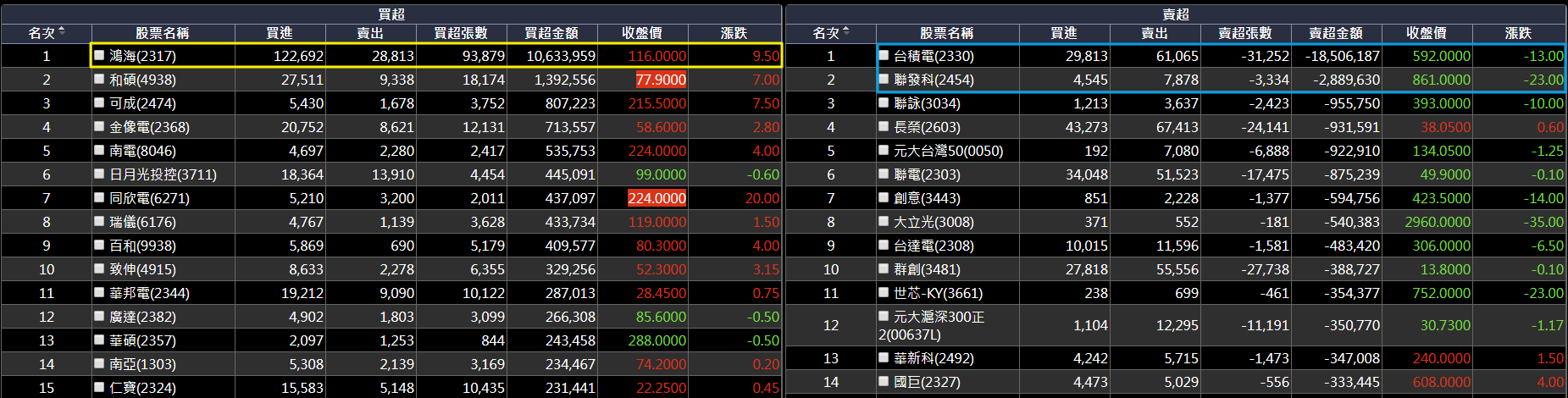Tick the checkbox beside 聯發科(2454)
The image size is (1568, 398).
point(884,79)
